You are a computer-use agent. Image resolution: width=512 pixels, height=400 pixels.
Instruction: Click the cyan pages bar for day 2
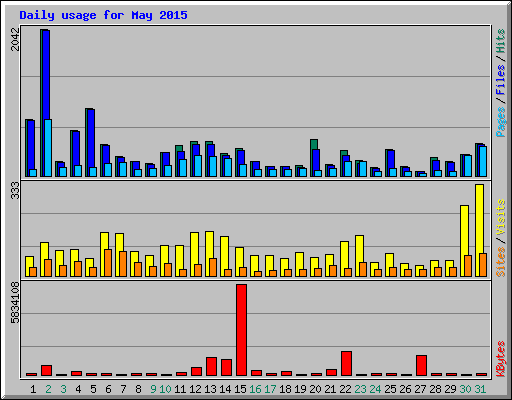click(x=48, y=148)
